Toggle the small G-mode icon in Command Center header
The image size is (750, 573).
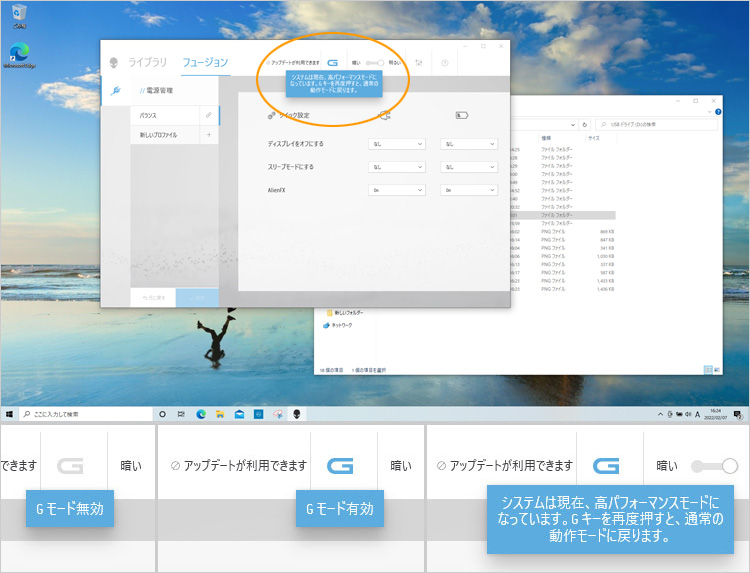click(x=332, y=63)
